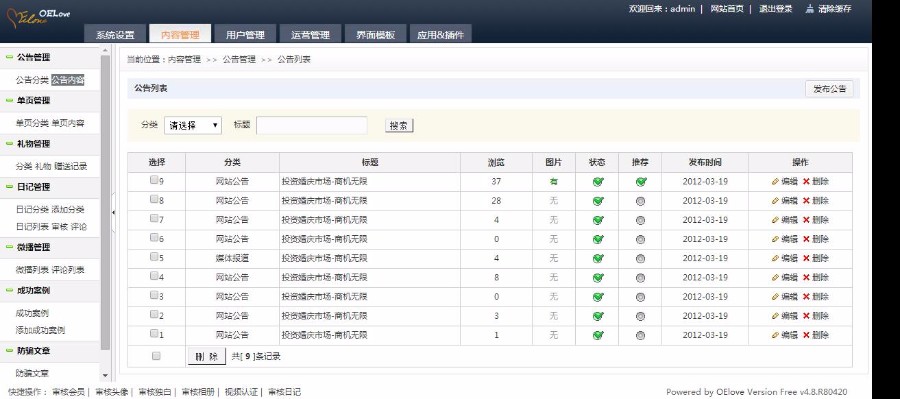Toggle the gray recommend icon in row 7
The width and height of the screenshot is (900, 399).
tap(641, 220)
